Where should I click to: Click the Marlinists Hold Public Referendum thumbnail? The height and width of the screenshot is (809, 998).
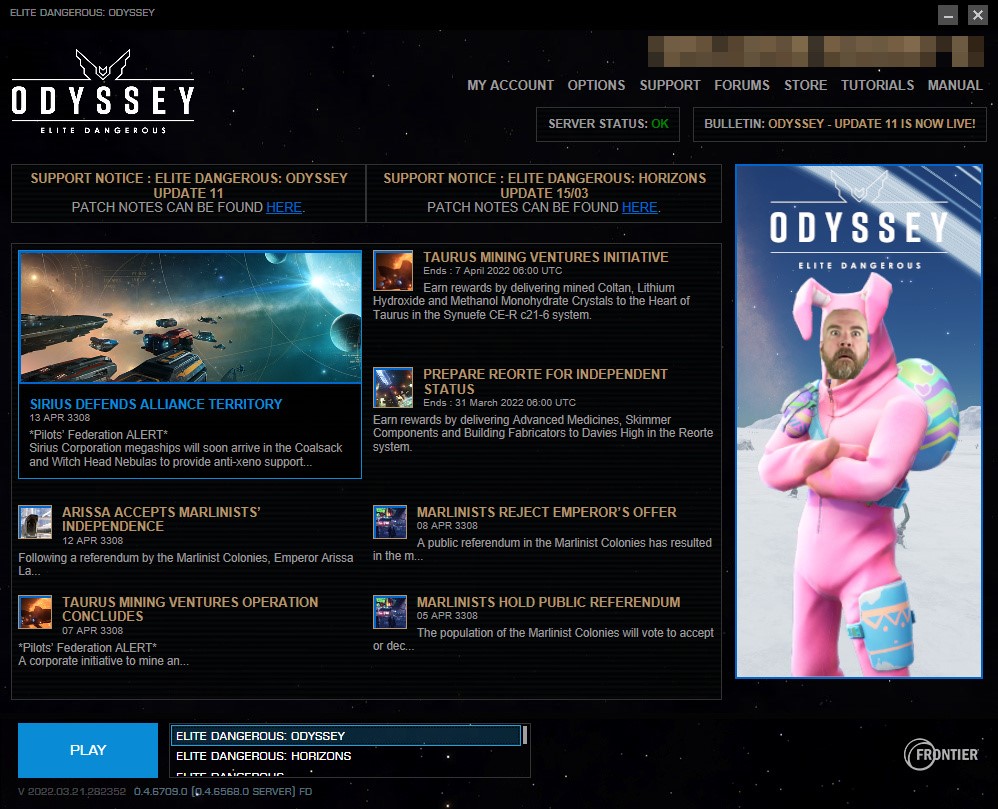pos(390,612)
